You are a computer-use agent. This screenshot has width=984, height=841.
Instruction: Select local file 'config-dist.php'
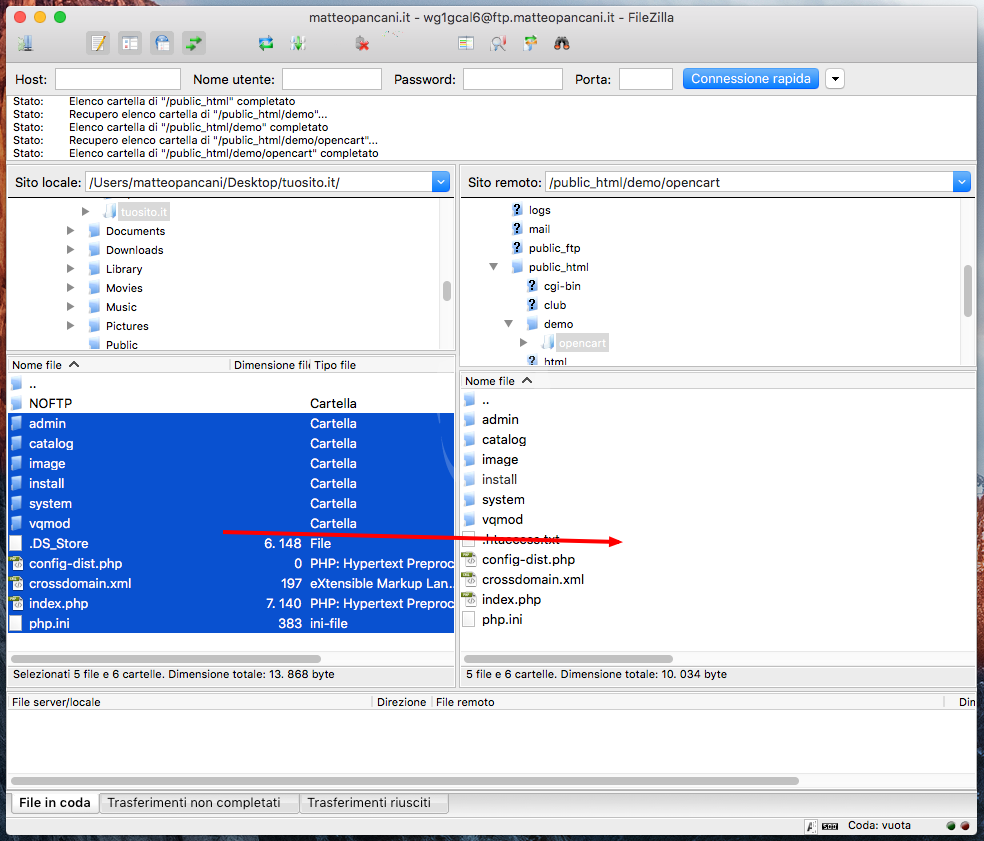coord(231,564)
